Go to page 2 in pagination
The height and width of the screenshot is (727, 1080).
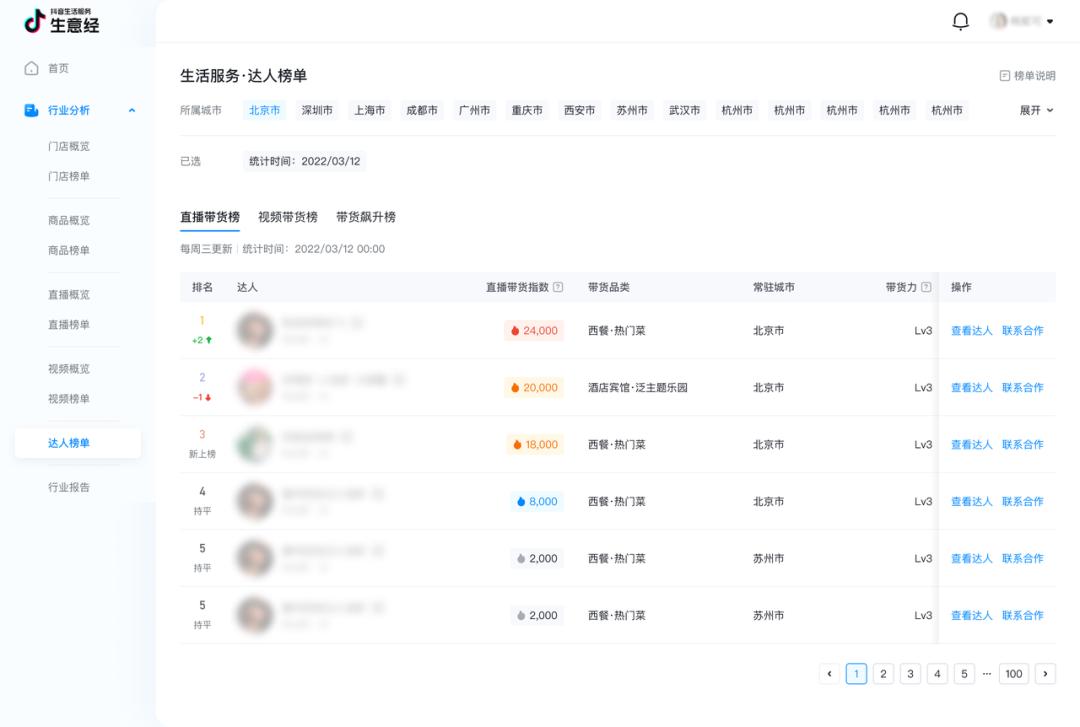(883, 673)
